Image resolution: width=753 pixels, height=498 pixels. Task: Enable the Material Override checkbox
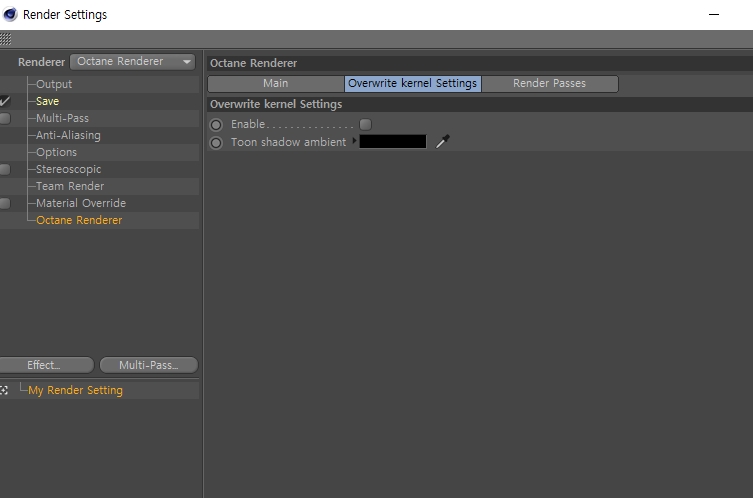[x=4, y=203]
